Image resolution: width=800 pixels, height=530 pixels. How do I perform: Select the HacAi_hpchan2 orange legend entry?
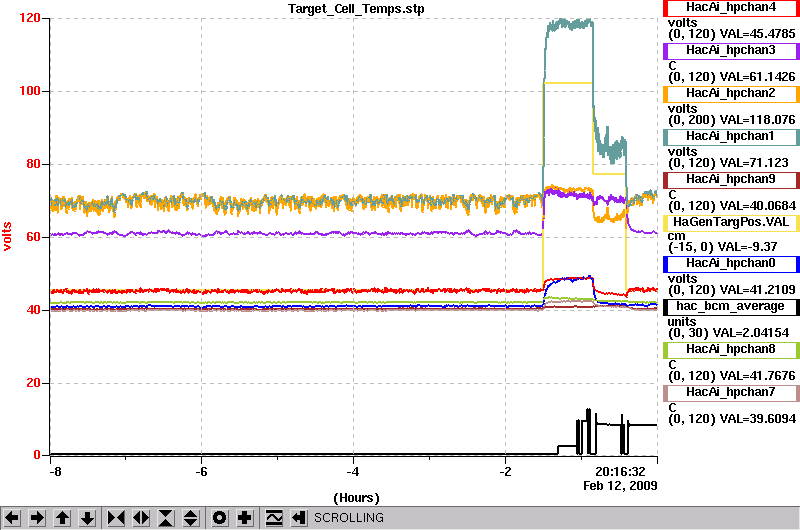[x=731, y=93]
